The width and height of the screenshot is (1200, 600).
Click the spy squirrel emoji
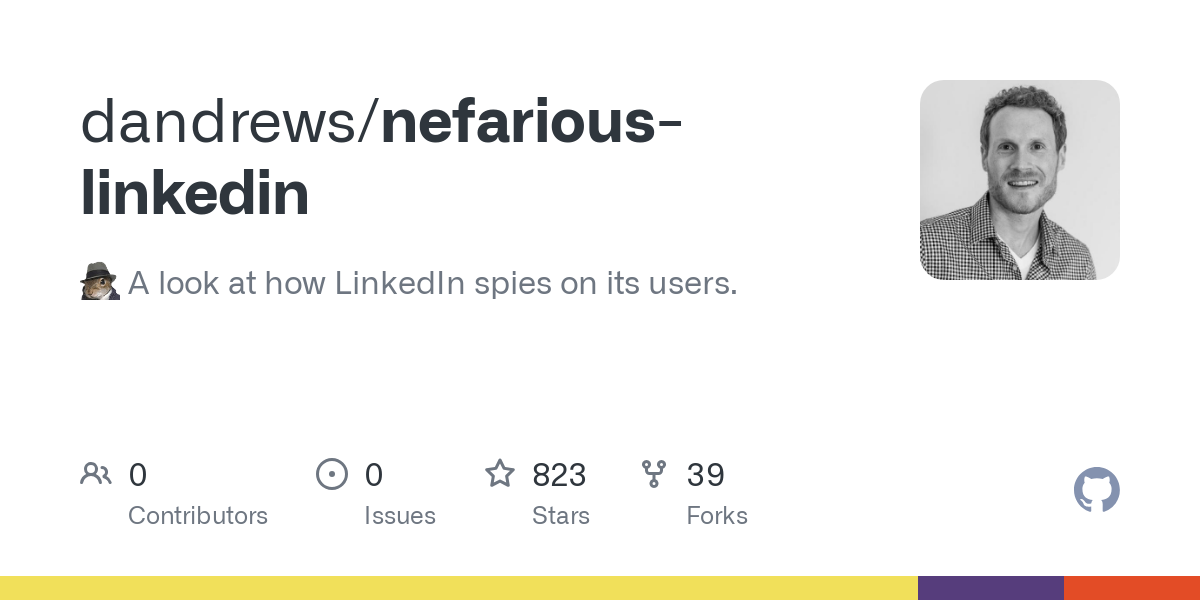pyautogui.click(x=99, y=282)
